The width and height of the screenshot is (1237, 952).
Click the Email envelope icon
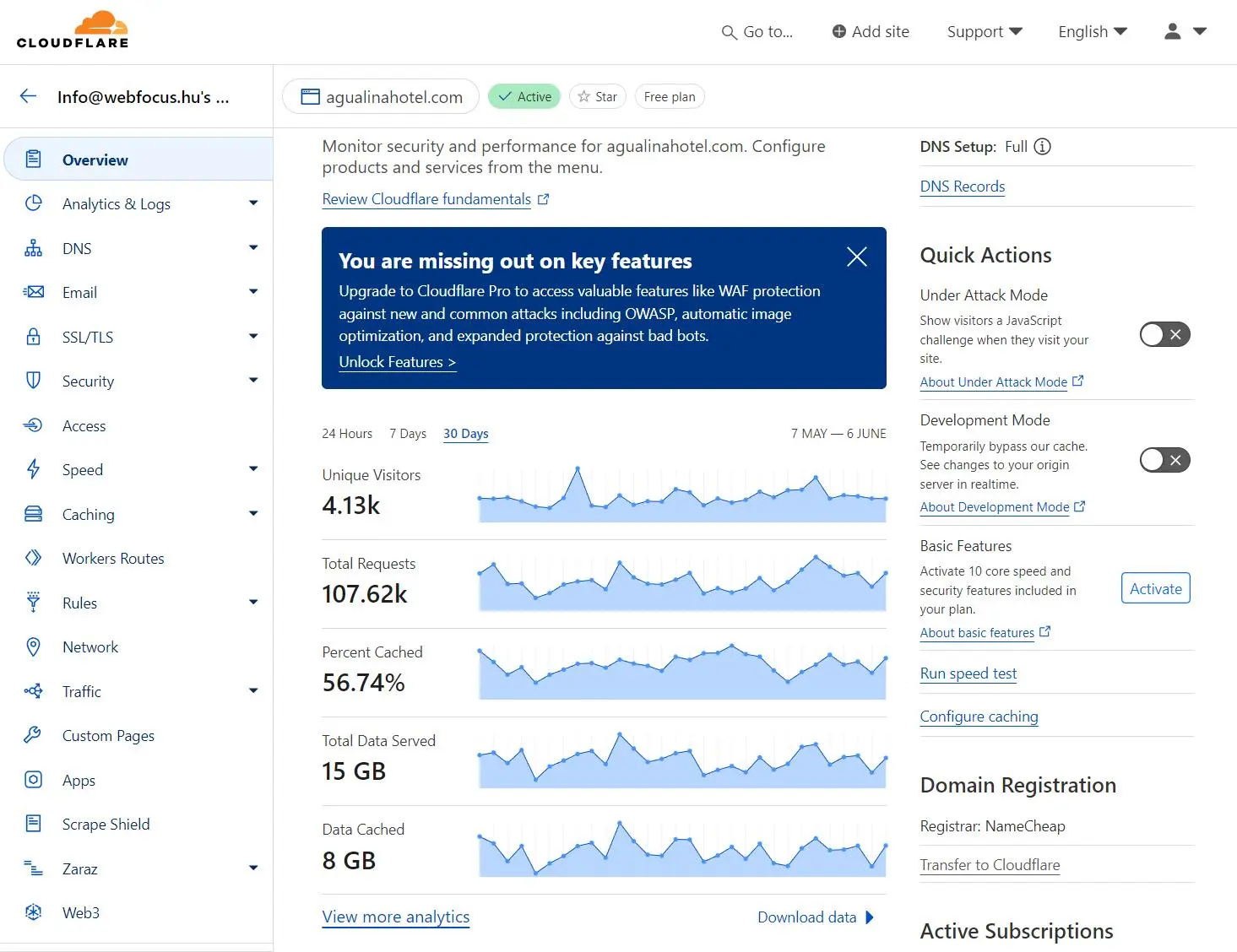[33, 292]
